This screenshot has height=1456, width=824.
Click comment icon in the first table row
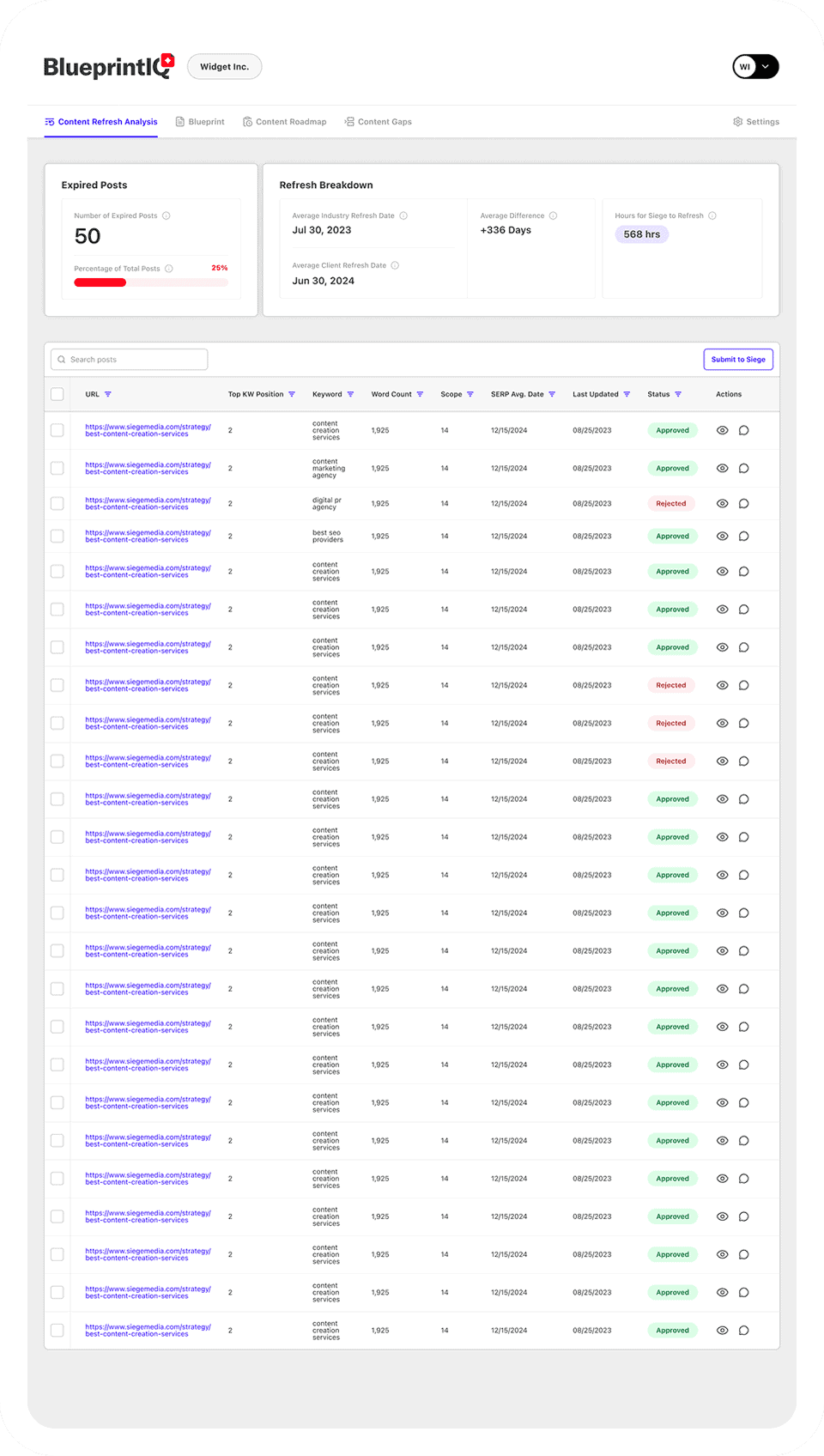tap(744, 431)
